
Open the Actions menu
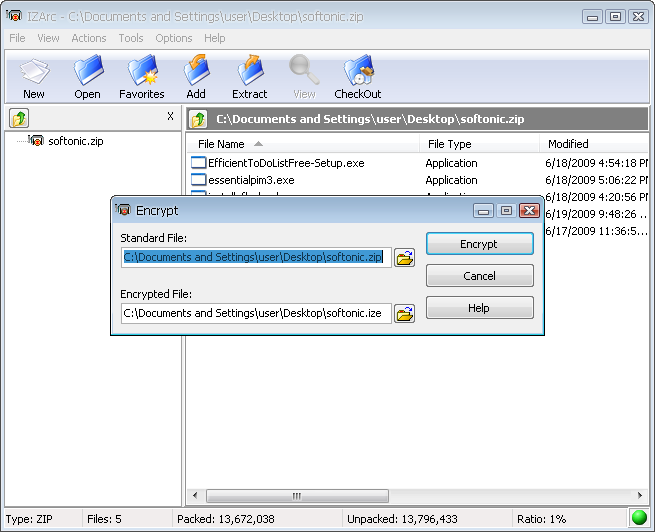click(89, 38)
